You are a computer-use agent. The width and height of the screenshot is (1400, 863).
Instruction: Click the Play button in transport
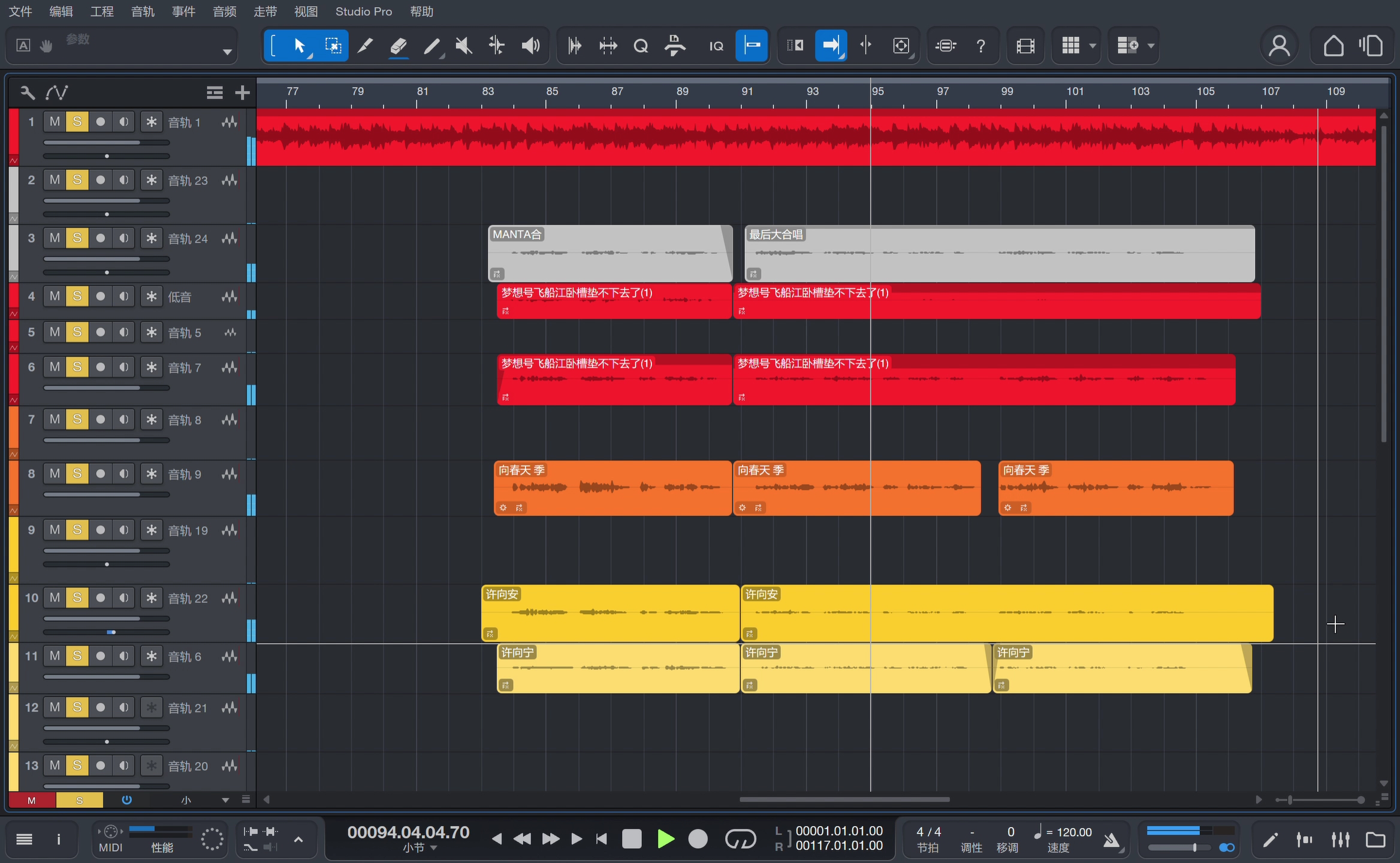(x=665, y=839)
